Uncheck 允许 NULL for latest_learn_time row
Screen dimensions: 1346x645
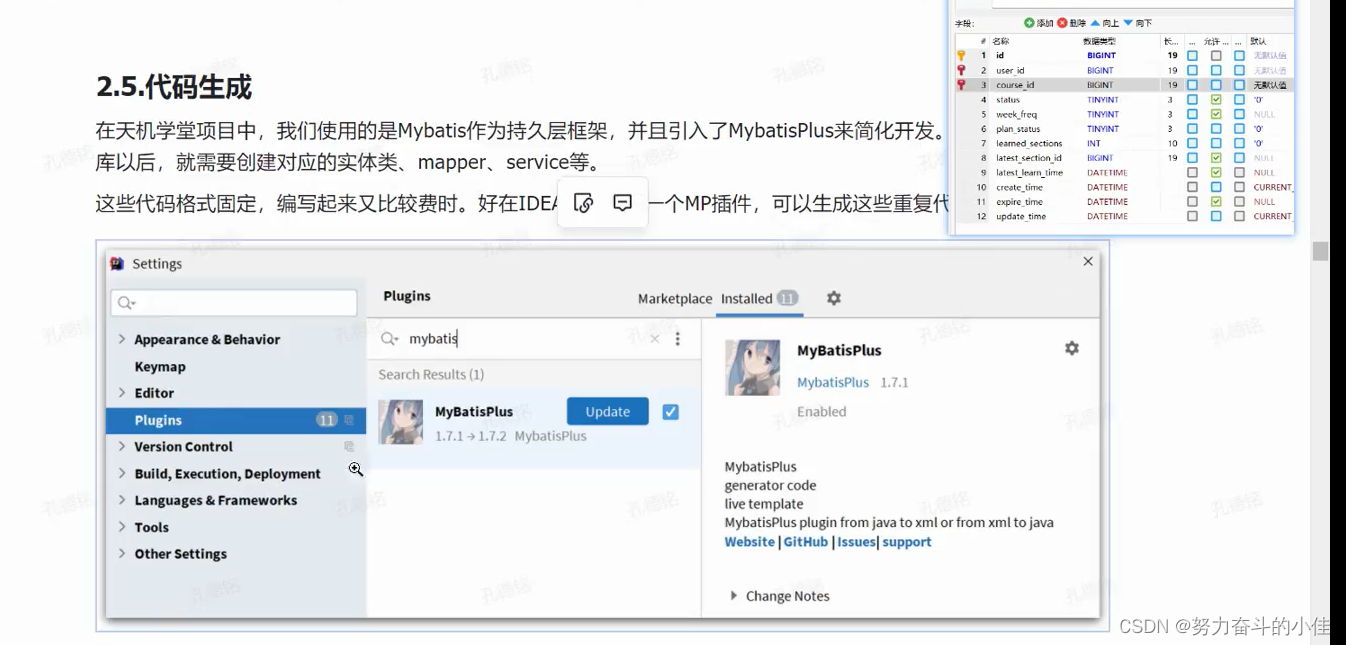click(1216, 172)
